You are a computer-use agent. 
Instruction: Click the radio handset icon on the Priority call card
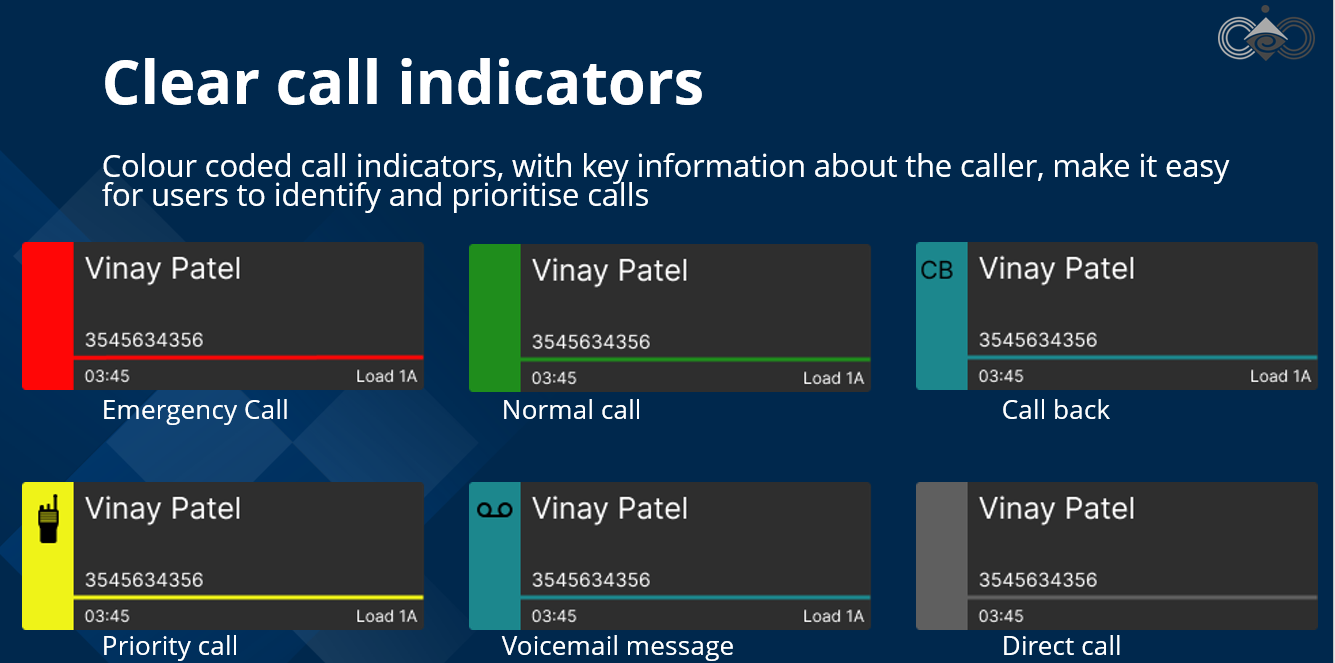pyautogui.click(x=48, y=519)
